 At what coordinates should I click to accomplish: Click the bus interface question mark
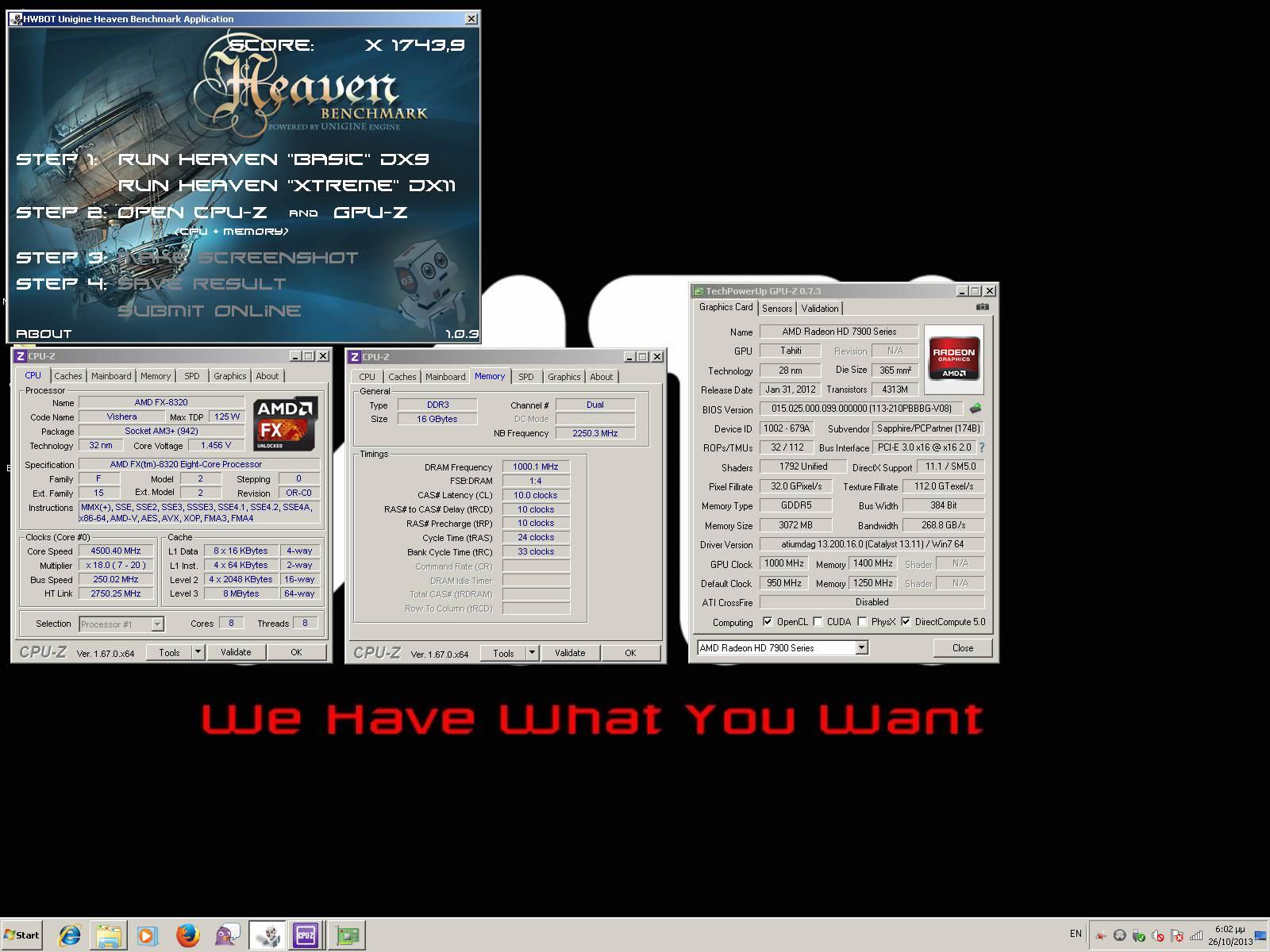pyautogui.click(x=982, y=447)
